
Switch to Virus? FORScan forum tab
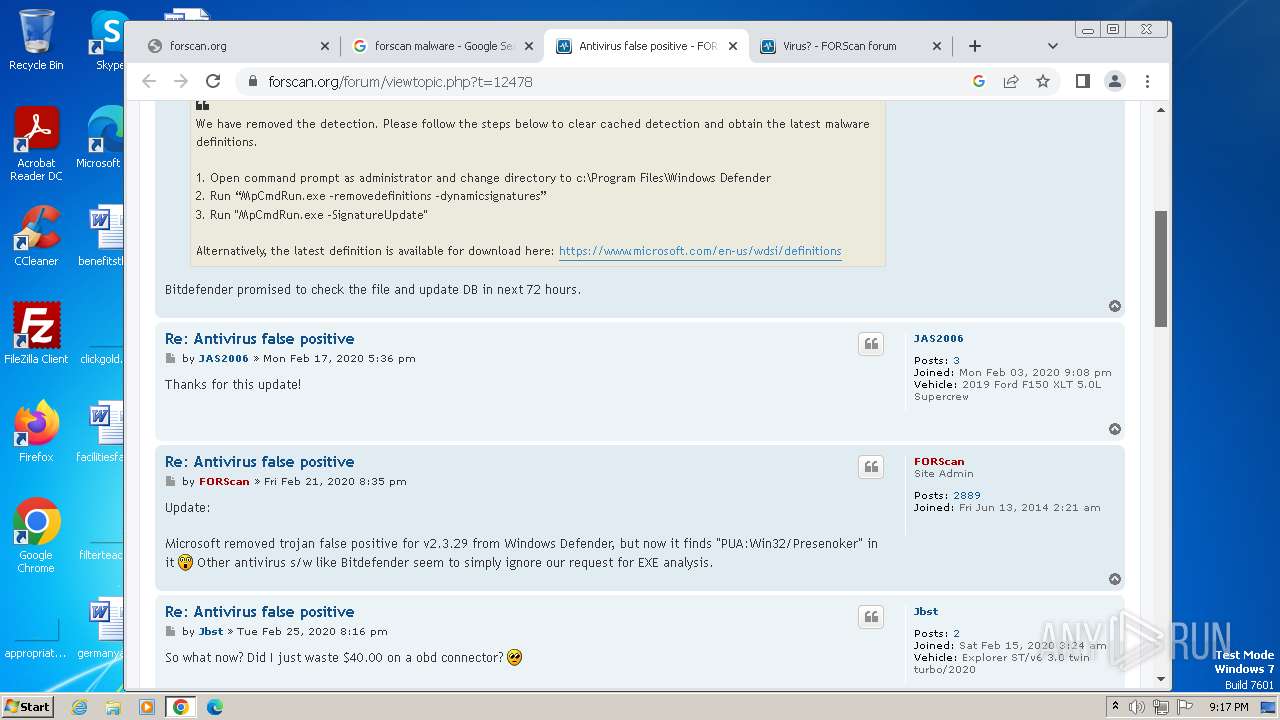(850, 46)
